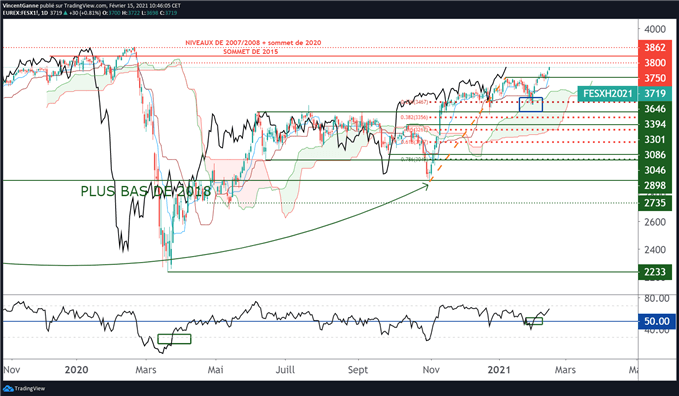The height and width of the screenshot is (396, 679).
Task: Click the red 3862 price tag
Action: pos(655,48)
